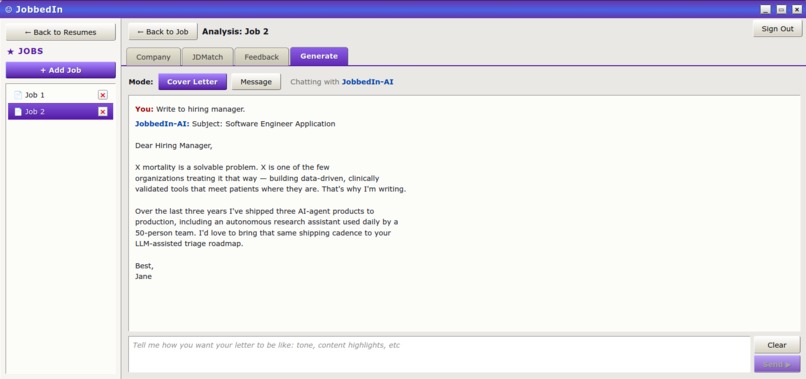Clear the chat conversation
This screenshot has height=379, width=806.
click(x=777, y=345)
